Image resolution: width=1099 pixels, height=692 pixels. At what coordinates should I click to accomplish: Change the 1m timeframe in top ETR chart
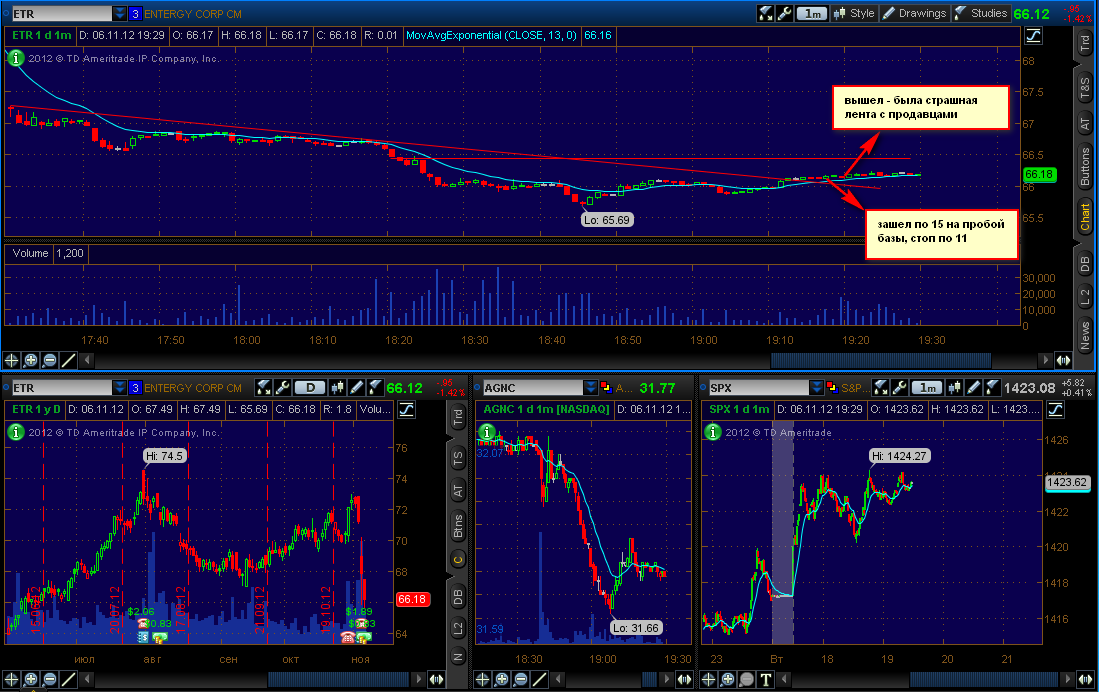click(x=812, y=13)
